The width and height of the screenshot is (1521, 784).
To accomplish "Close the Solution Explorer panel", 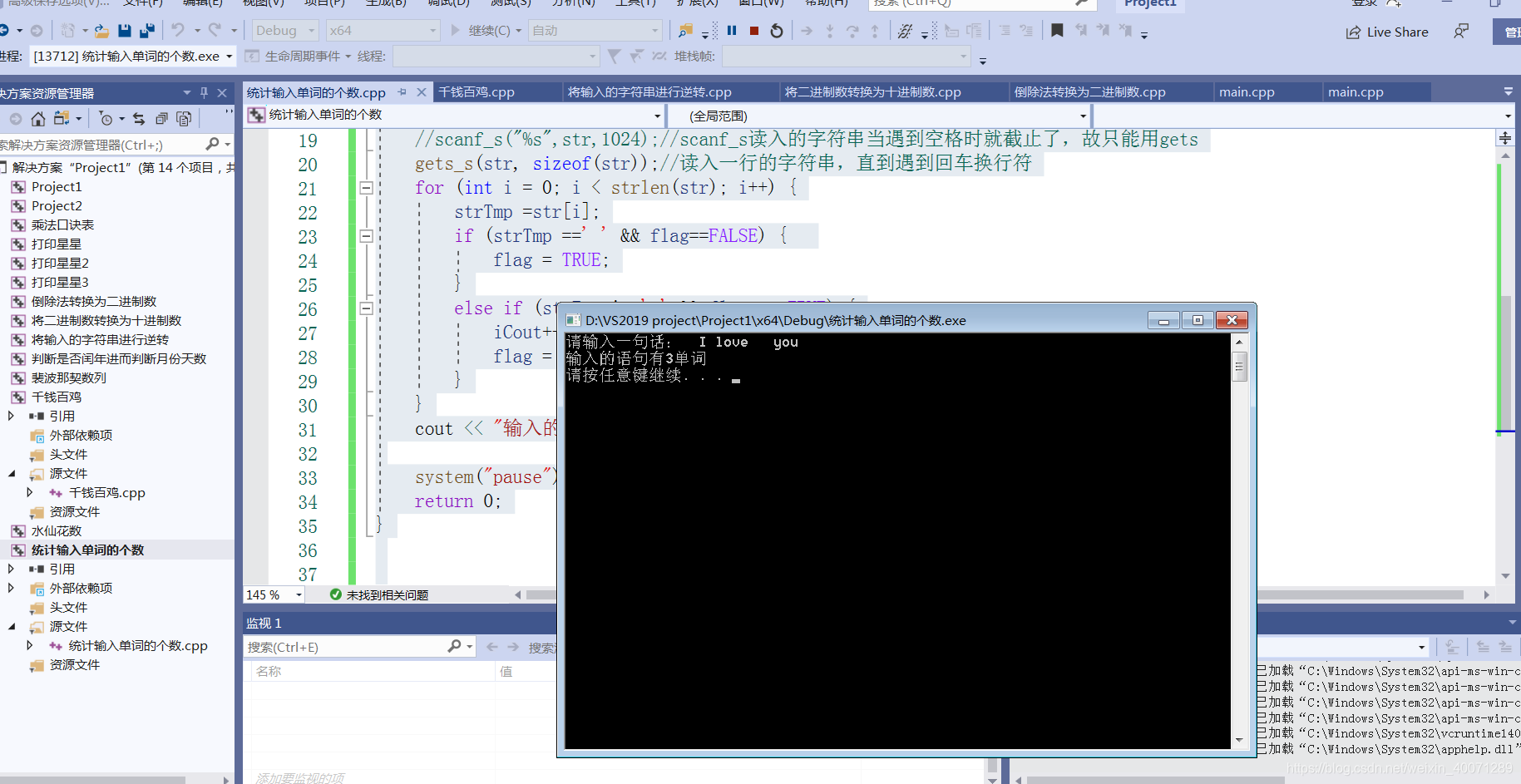I will pos(222,93).
